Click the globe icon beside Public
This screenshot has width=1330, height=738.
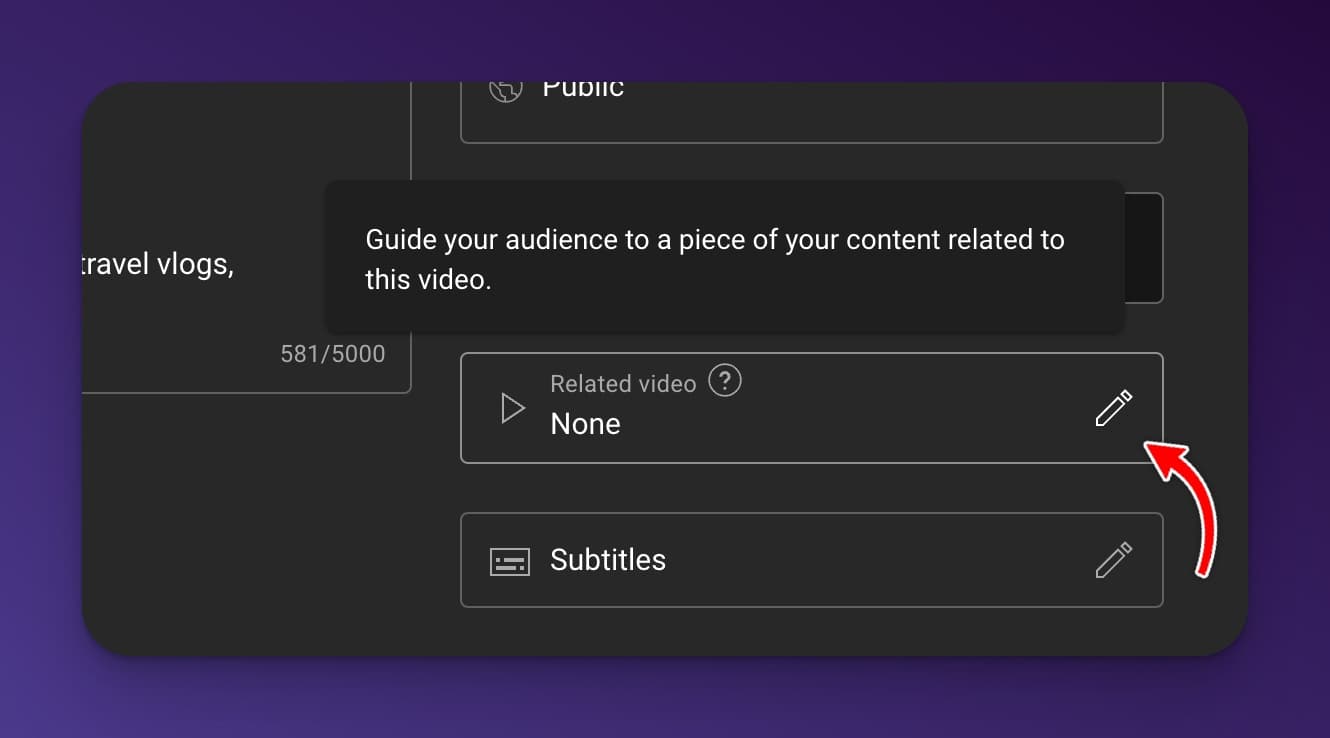506,90
